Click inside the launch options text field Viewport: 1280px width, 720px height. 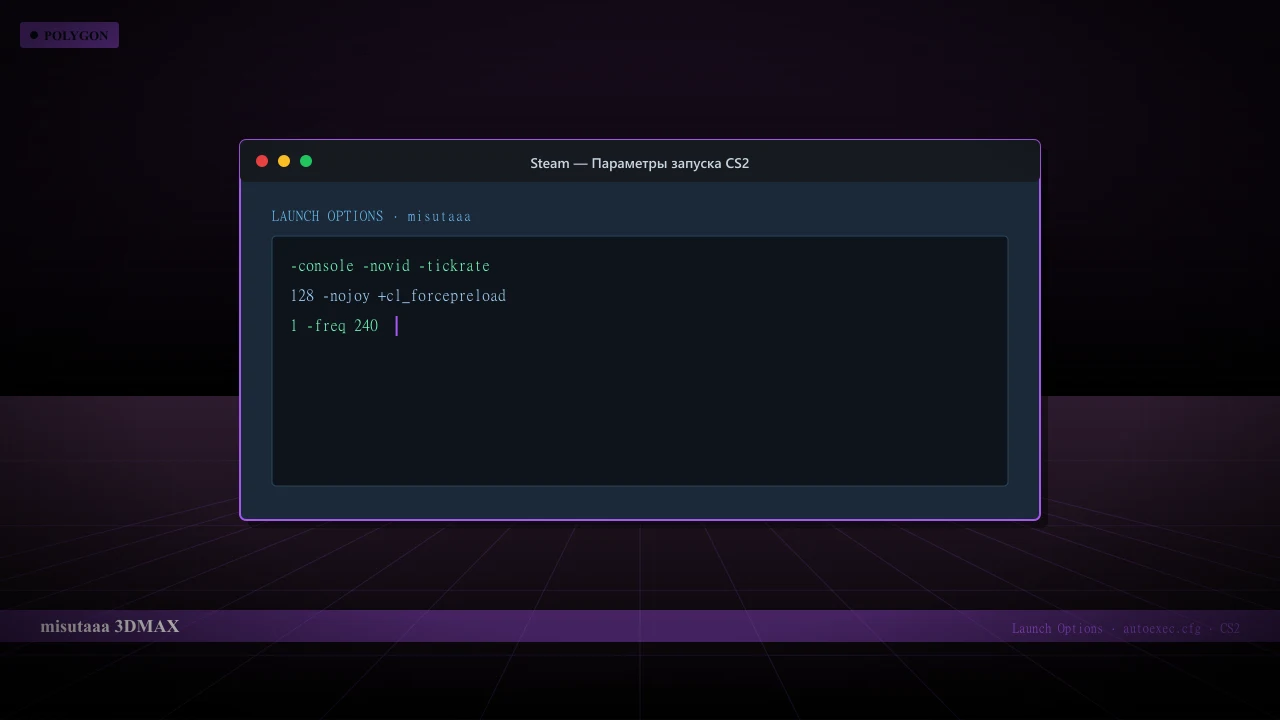tap(640, 361)
